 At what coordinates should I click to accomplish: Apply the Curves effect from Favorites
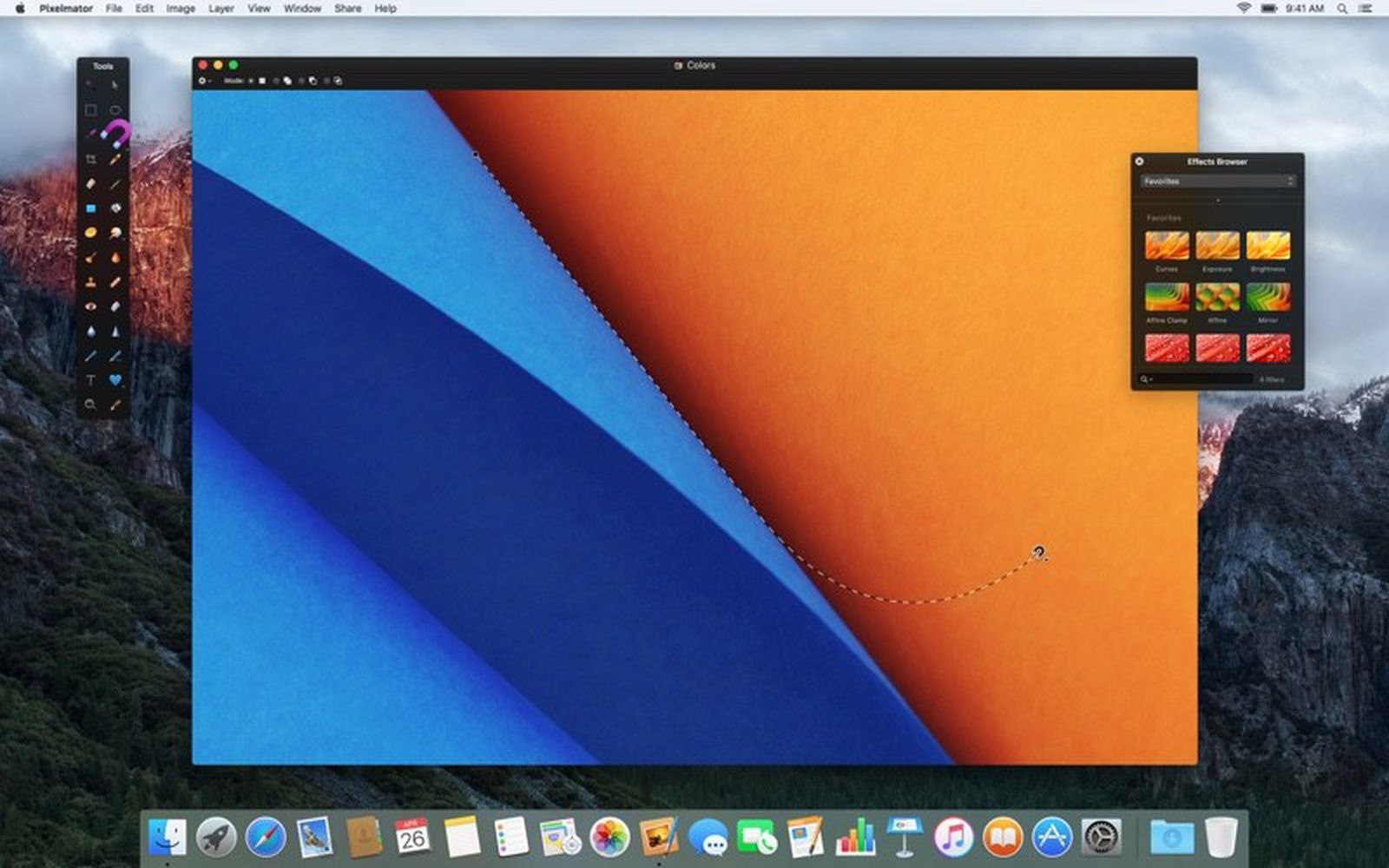pos(1168,247)
